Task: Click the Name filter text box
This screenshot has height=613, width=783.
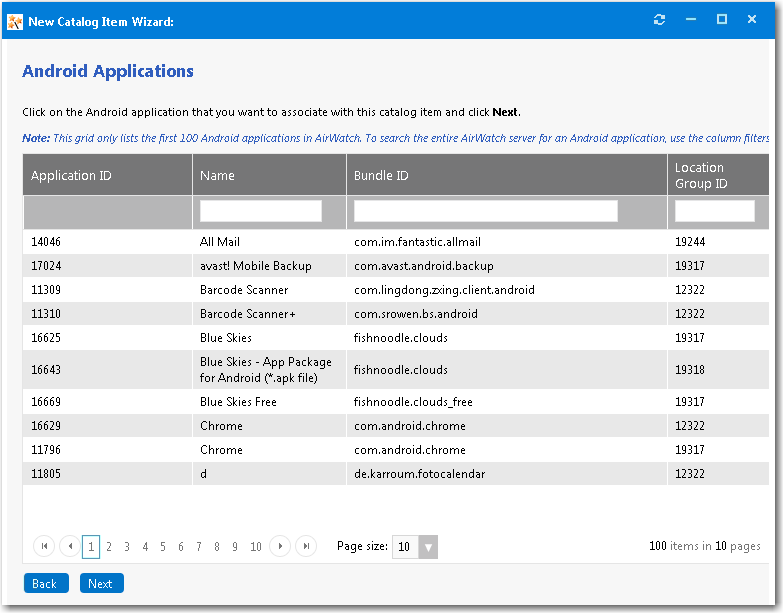Action: (261, 211)
